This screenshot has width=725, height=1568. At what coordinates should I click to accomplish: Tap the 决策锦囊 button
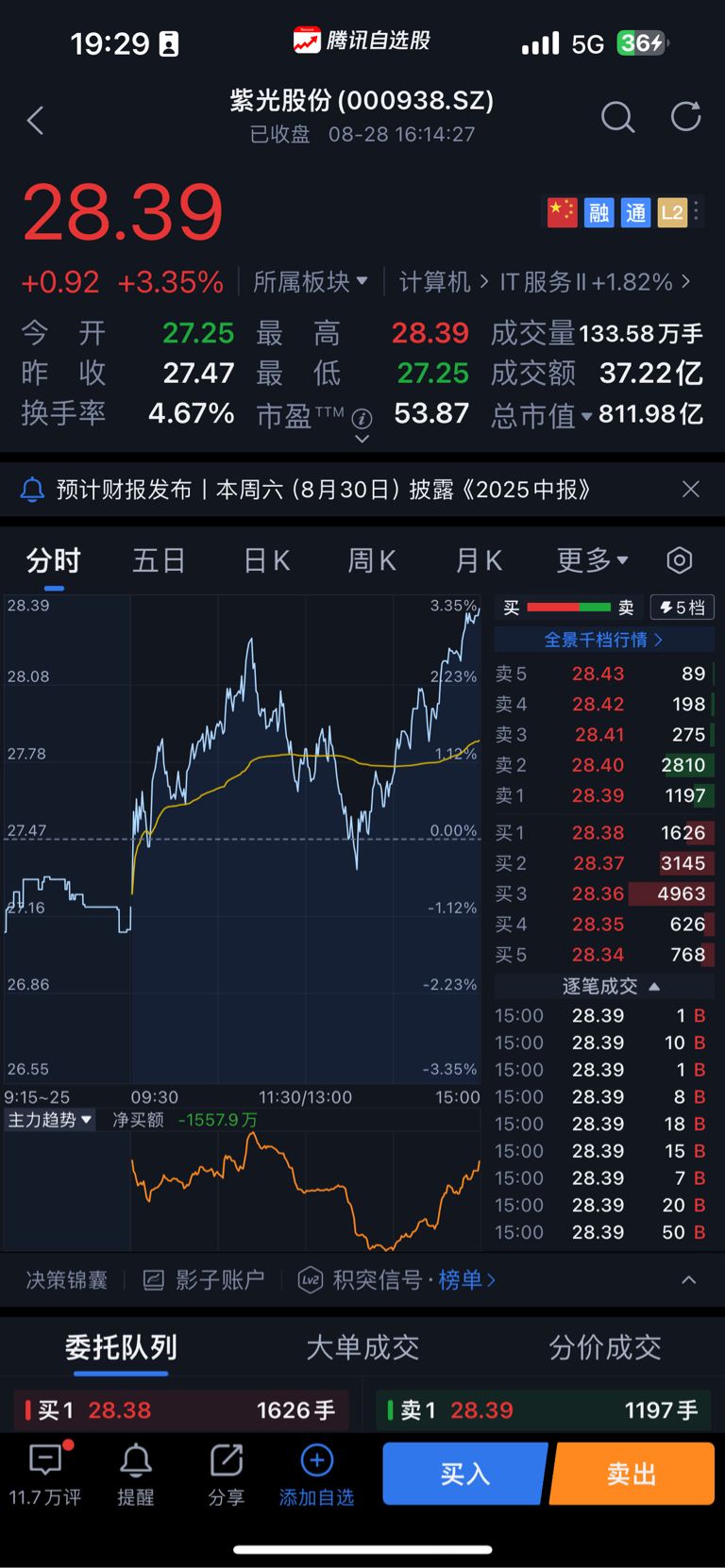coord(66,1280)
